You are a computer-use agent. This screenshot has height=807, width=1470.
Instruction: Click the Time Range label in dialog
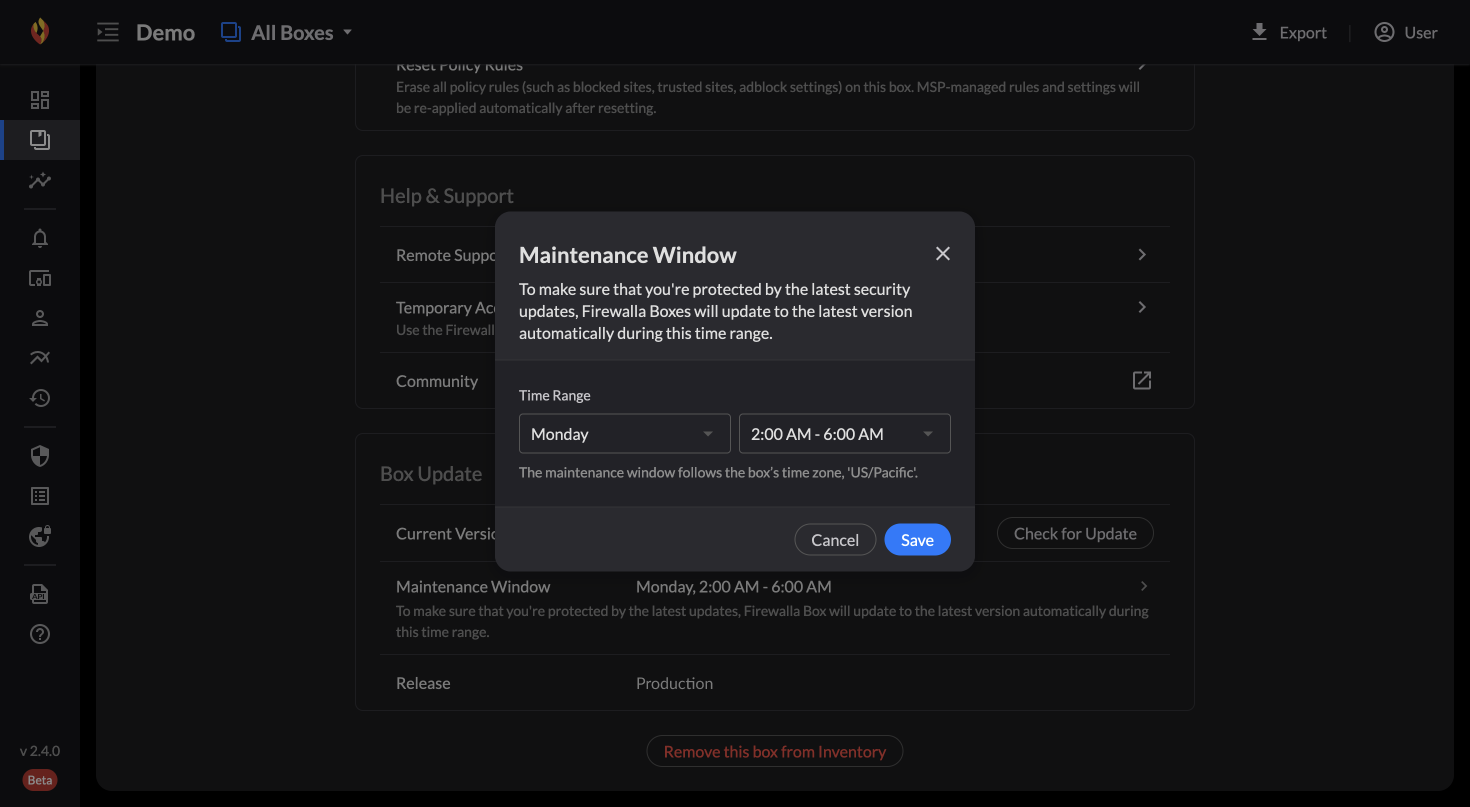[555, 395]
